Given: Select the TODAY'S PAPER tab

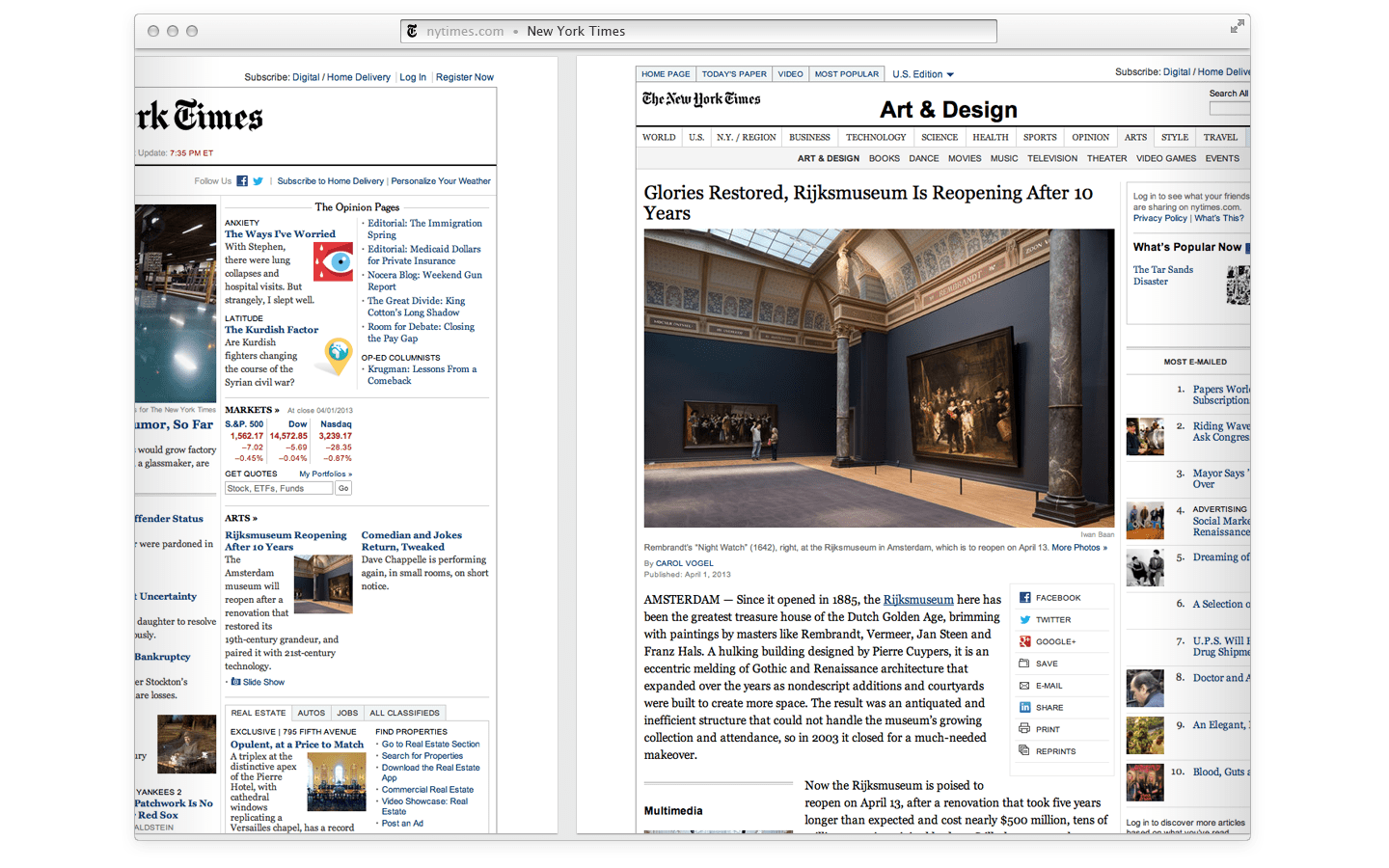Looking at the screenshot, I should click(x=734, y=74).
